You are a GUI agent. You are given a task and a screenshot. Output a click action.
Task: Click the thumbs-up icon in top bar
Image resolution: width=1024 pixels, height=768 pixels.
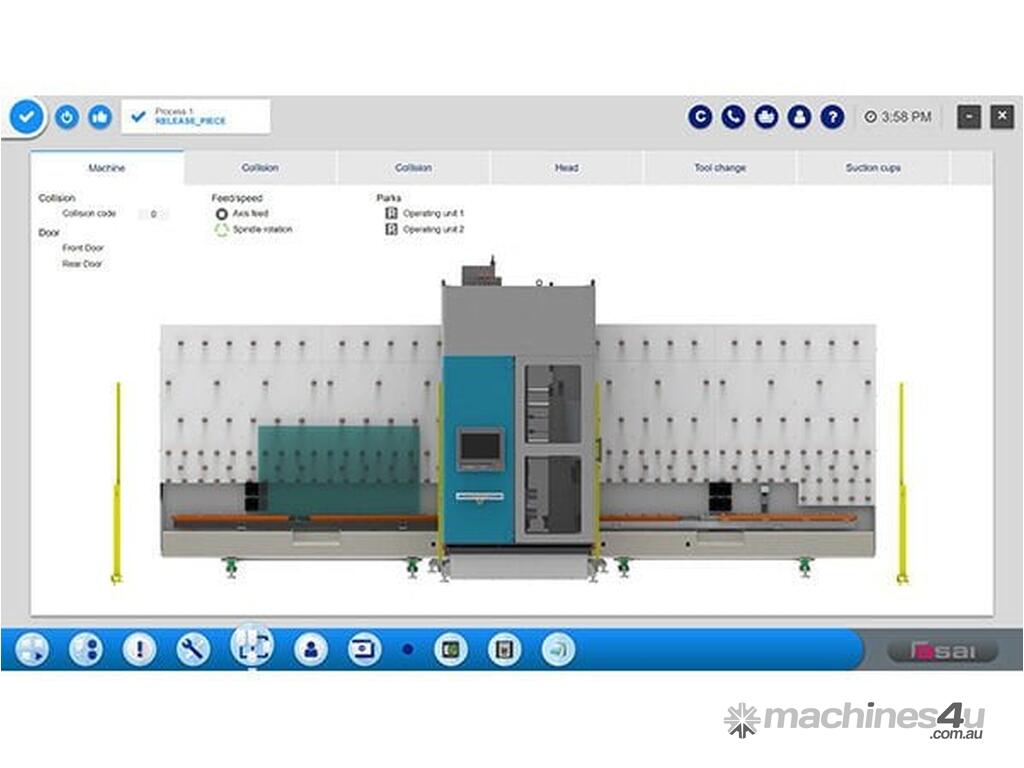[99, 117]
